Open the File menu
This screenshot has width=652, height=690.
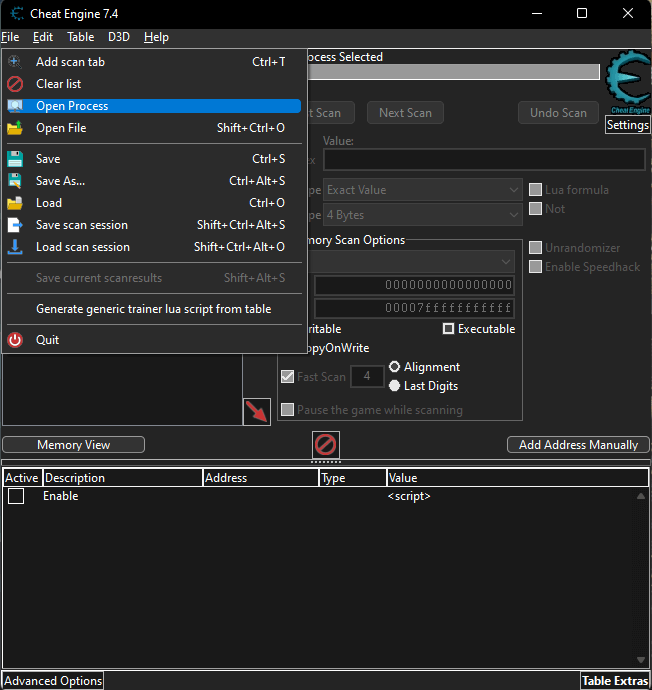(x=10, y=37)
